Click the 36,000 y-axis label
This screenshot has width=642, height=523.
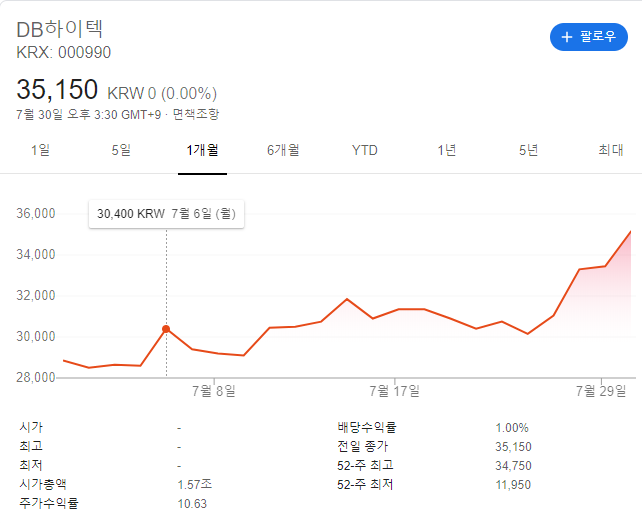coord(36,213)
